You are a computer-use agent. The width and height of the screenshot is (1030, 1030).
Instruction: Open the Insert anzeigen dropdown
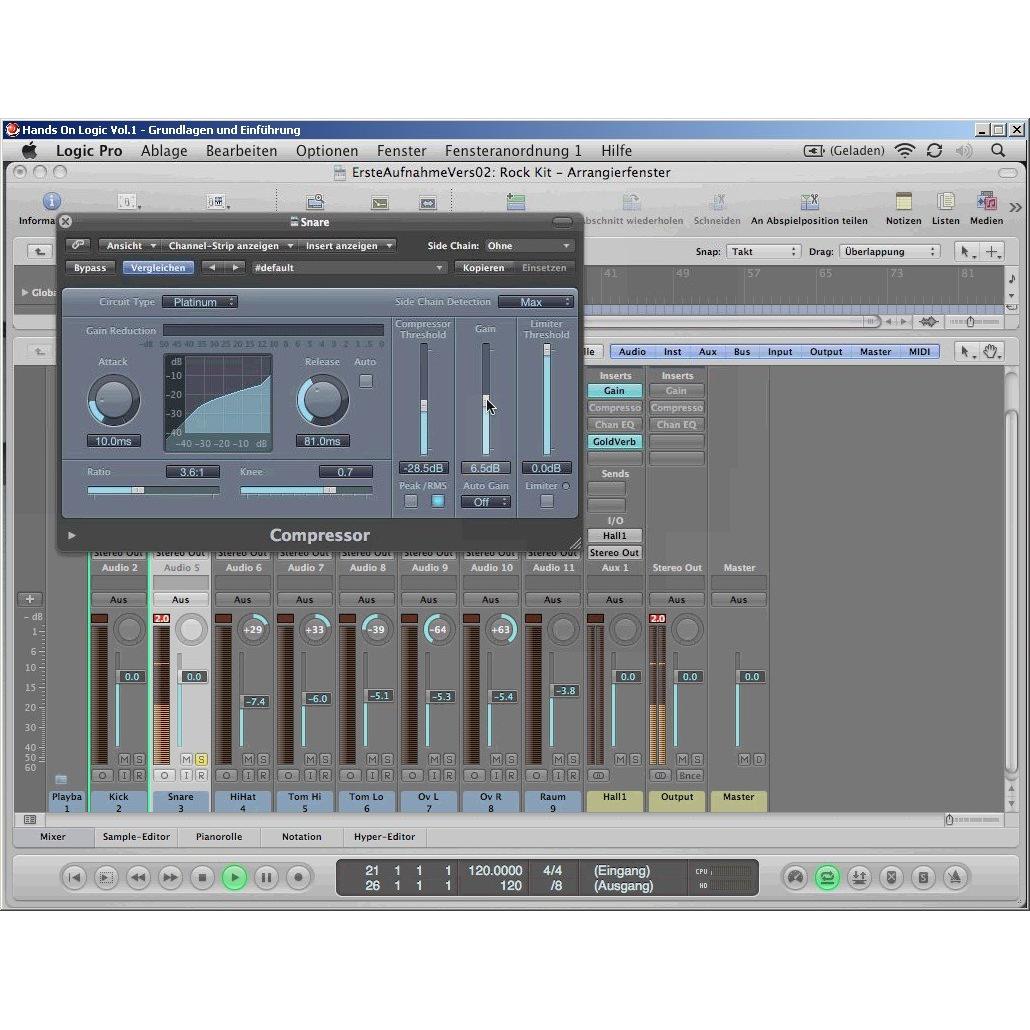pos(347,245)
